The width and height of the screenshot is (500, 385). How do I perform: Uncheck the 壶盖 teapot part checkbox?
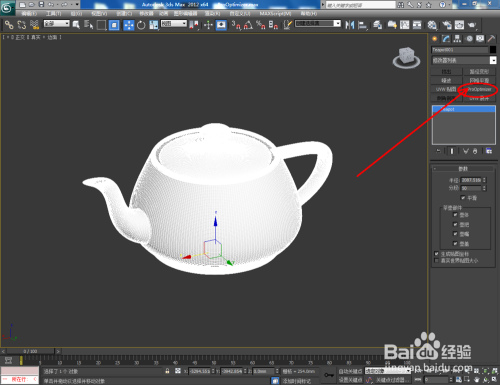[455, 244]
